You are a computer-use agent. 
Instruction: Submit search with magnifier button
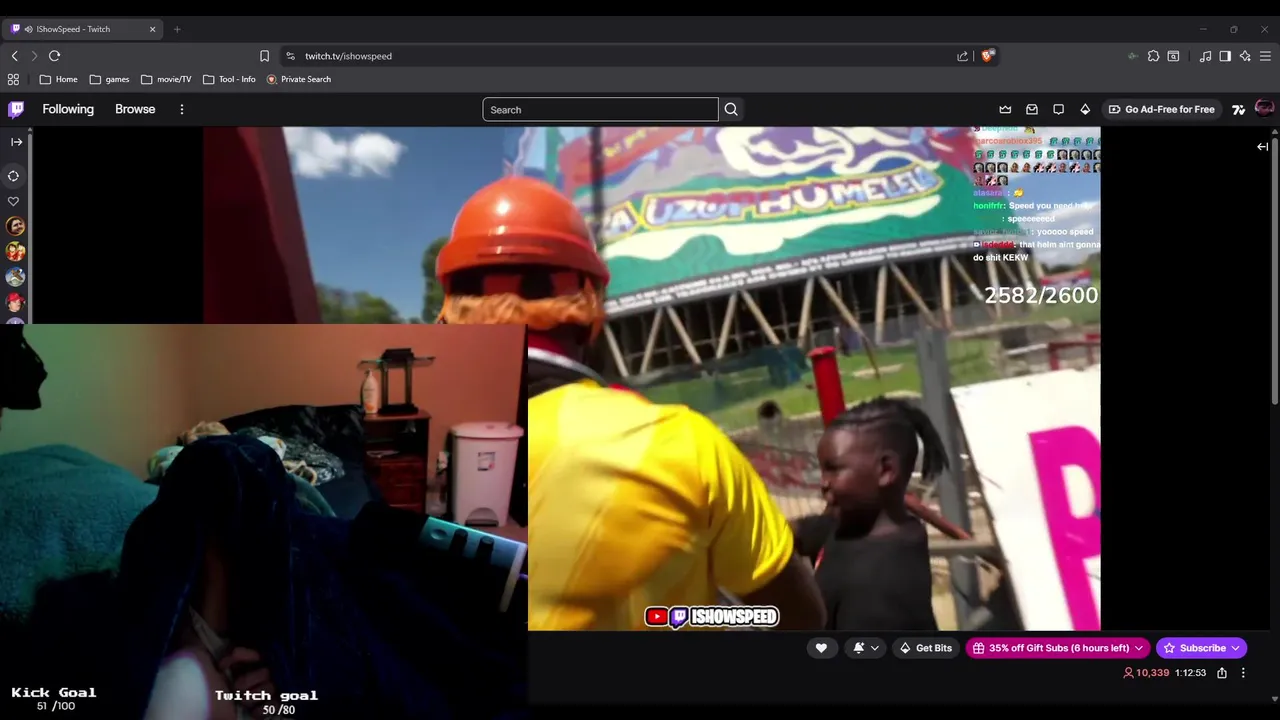(x=731, y=109)
